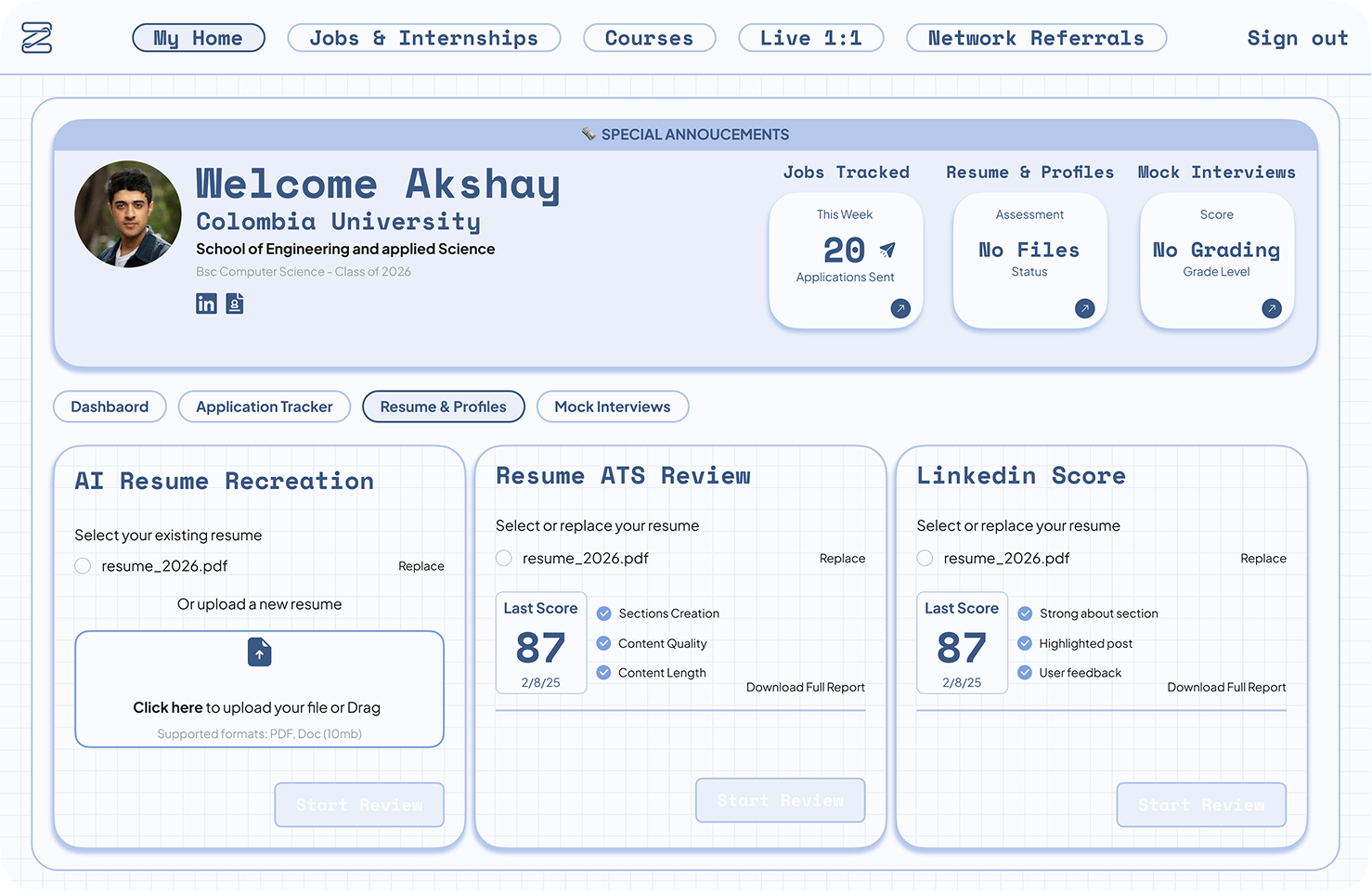Click Sign out

[1297, 38]
